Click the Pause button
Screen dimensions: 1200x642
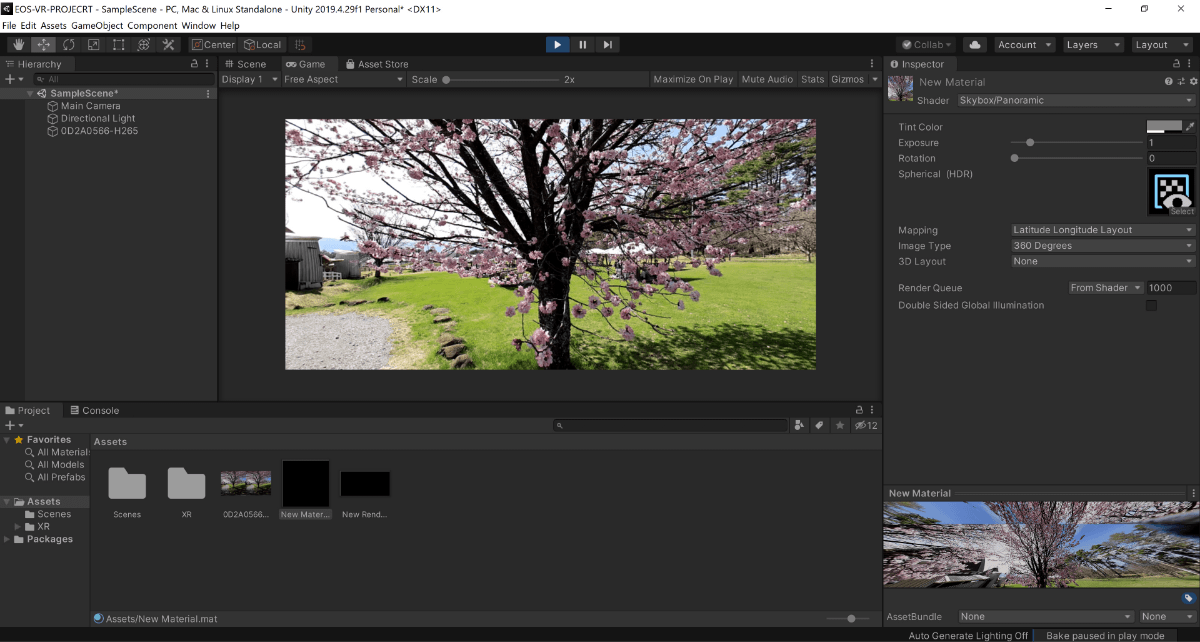click(583, 45)
